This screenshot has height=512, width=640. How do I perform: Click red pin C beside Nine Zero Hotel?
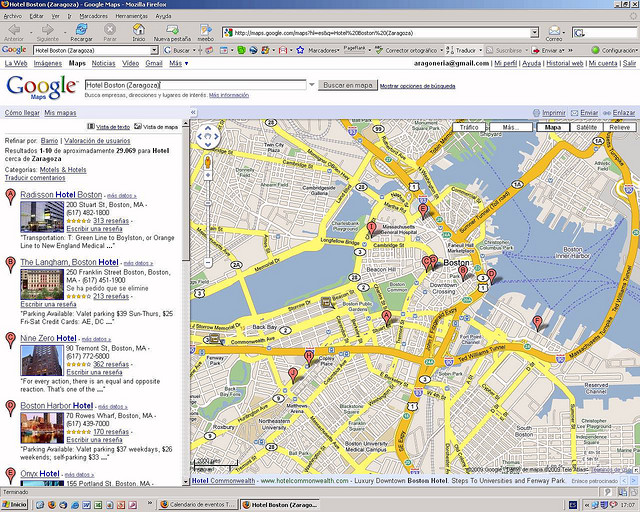click(x=11, y=340)
